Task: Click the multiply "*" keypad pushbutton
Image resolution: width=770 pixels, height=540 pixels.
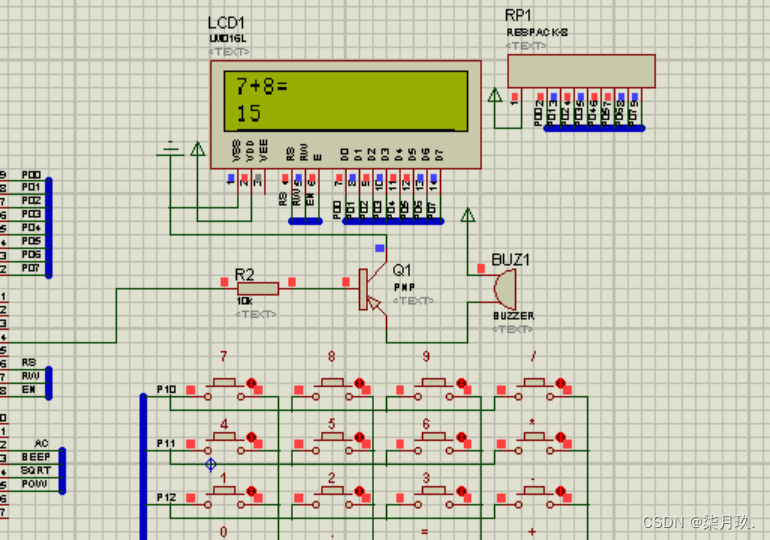Action: 534,443
